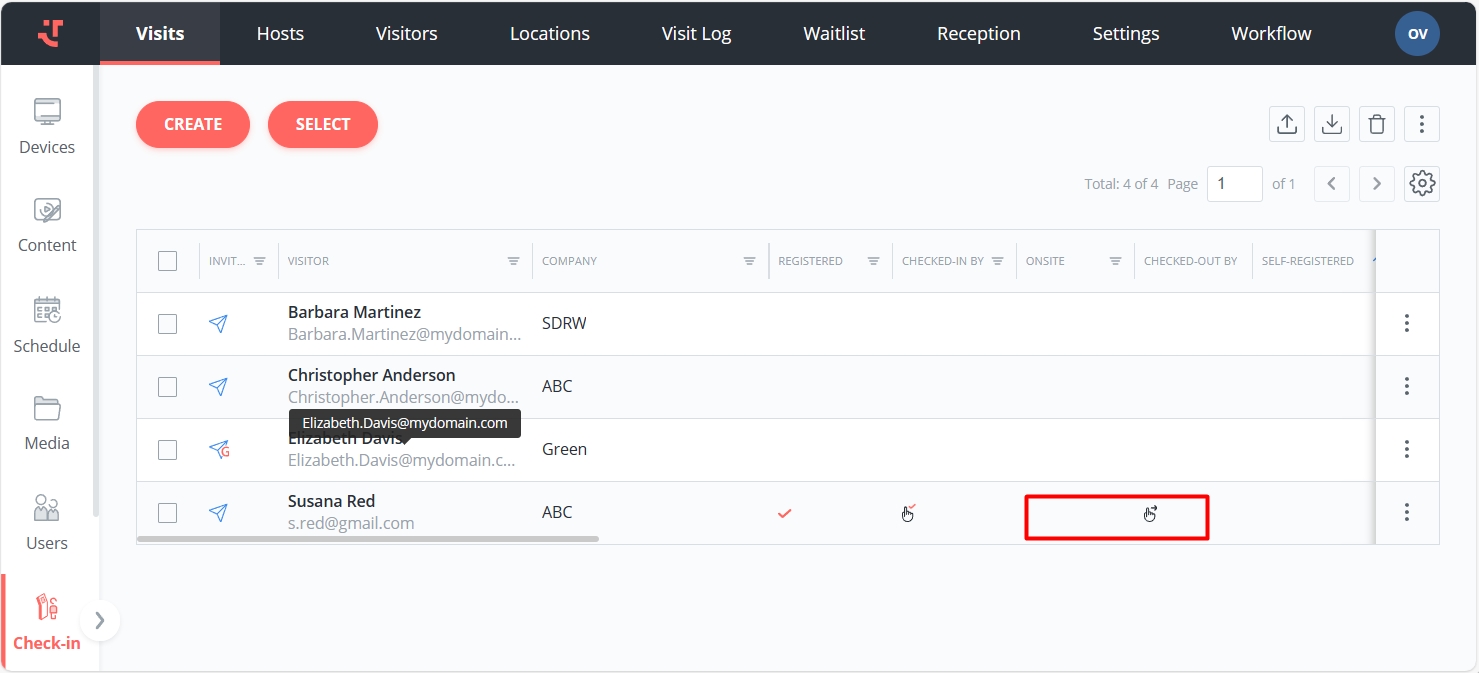
Task: Open the Company column filter menu
Action: click(749, 261)
